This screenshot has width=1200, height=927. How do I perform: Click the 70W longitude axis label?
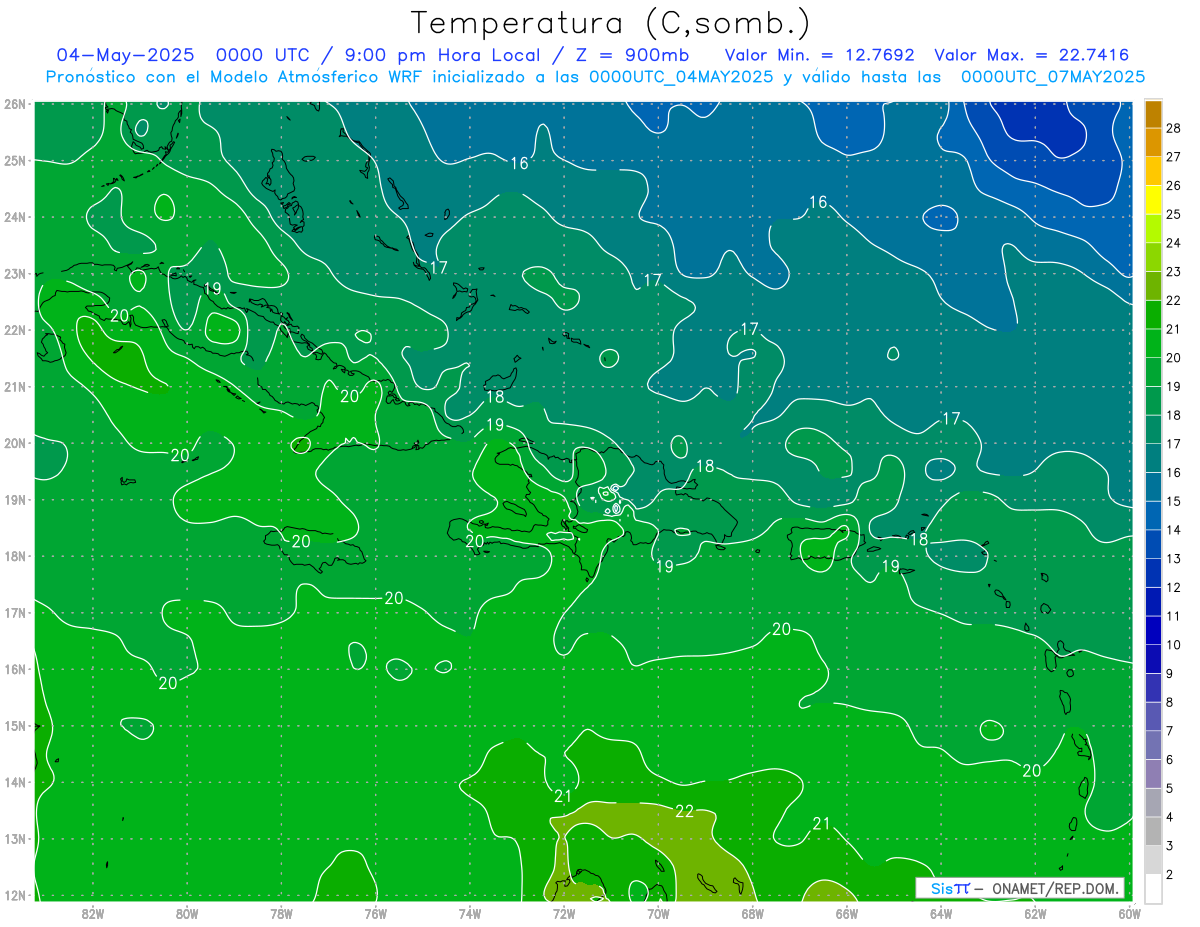point(658,913)
